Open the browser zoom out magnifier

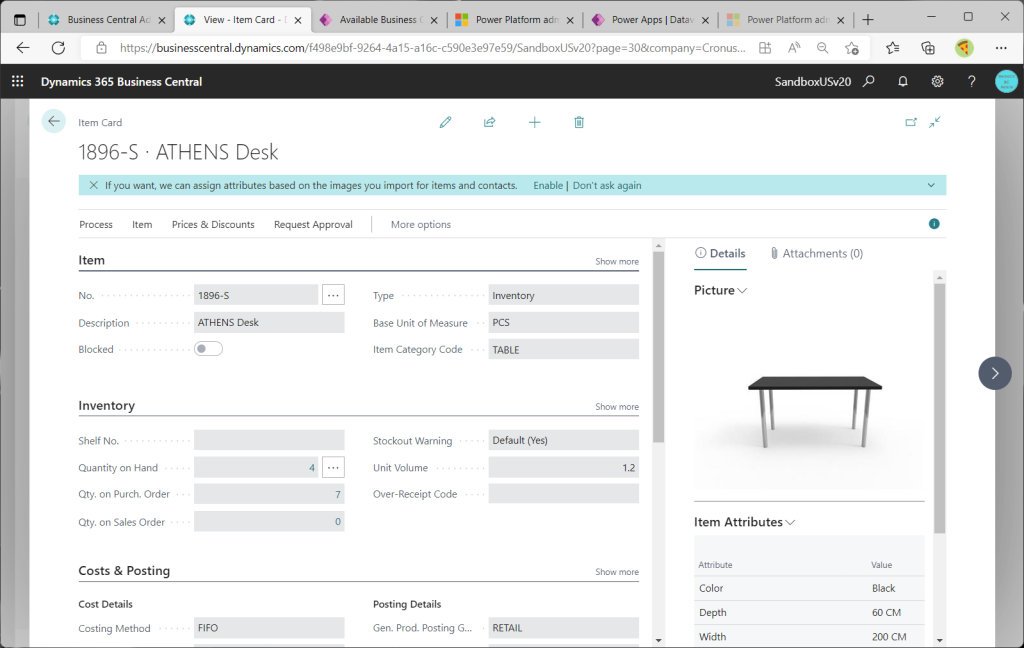tap(822, 48)
